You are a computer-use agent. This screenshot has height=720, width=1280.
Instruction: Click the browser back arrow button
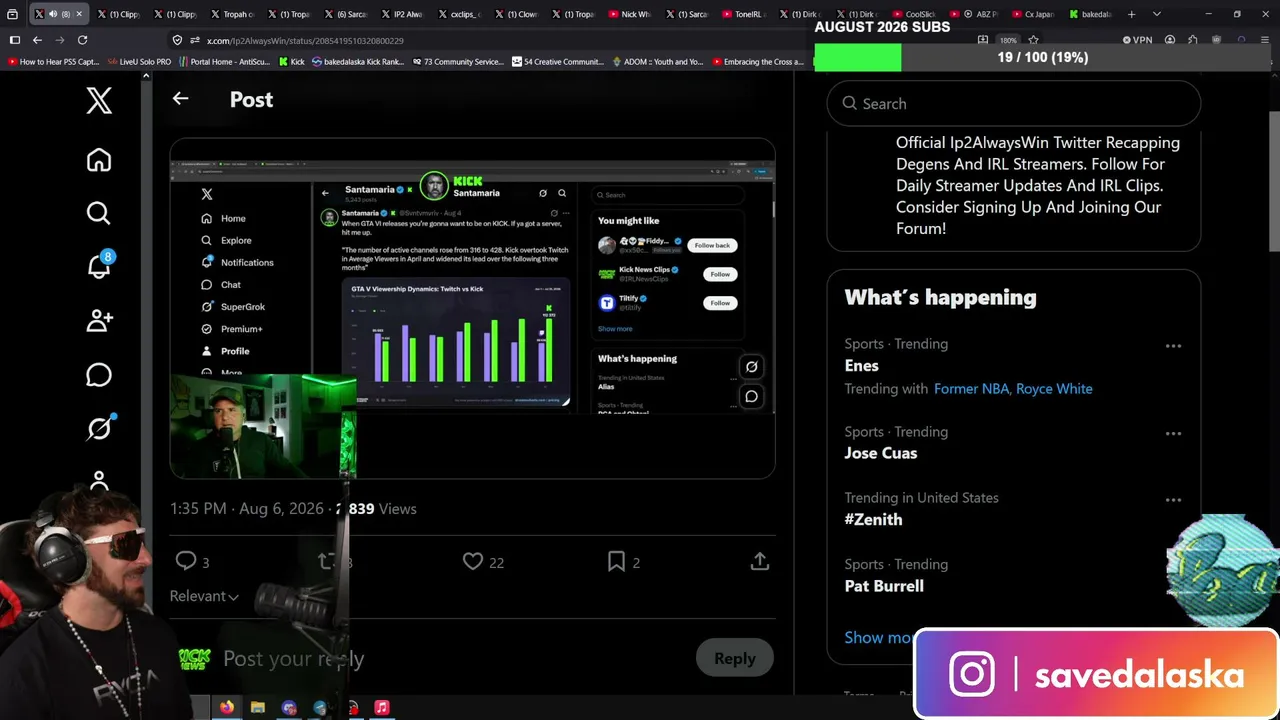click(x=37, y=40)
